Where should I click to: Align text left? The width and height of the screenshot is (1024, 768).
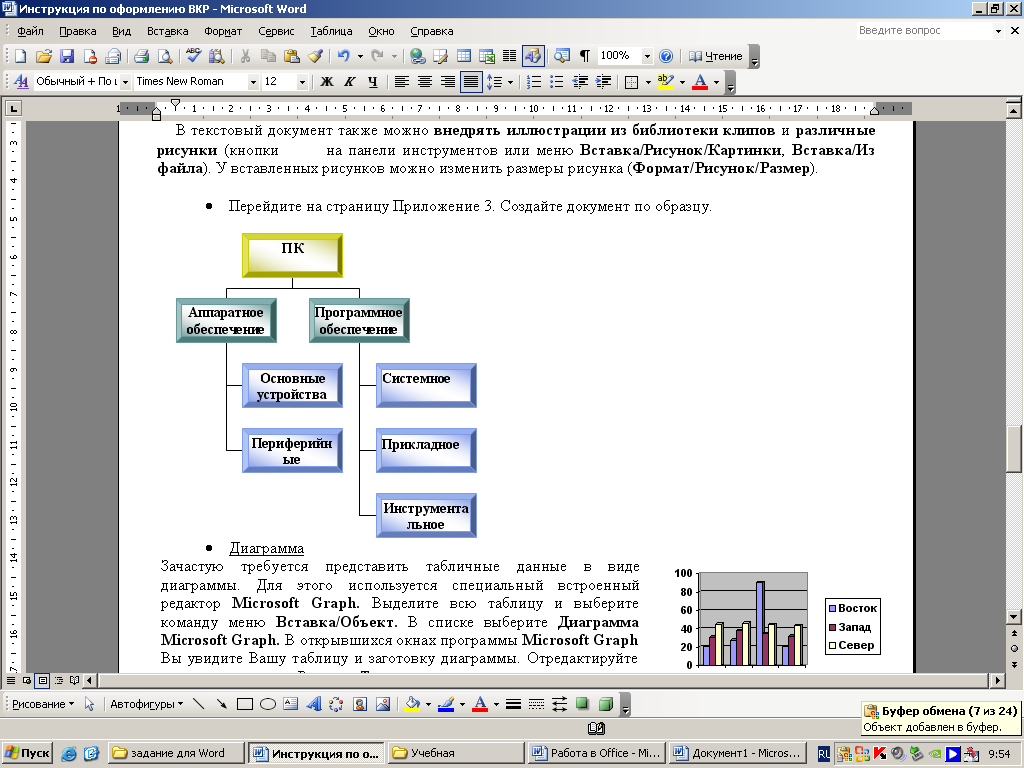click(402, 82)
